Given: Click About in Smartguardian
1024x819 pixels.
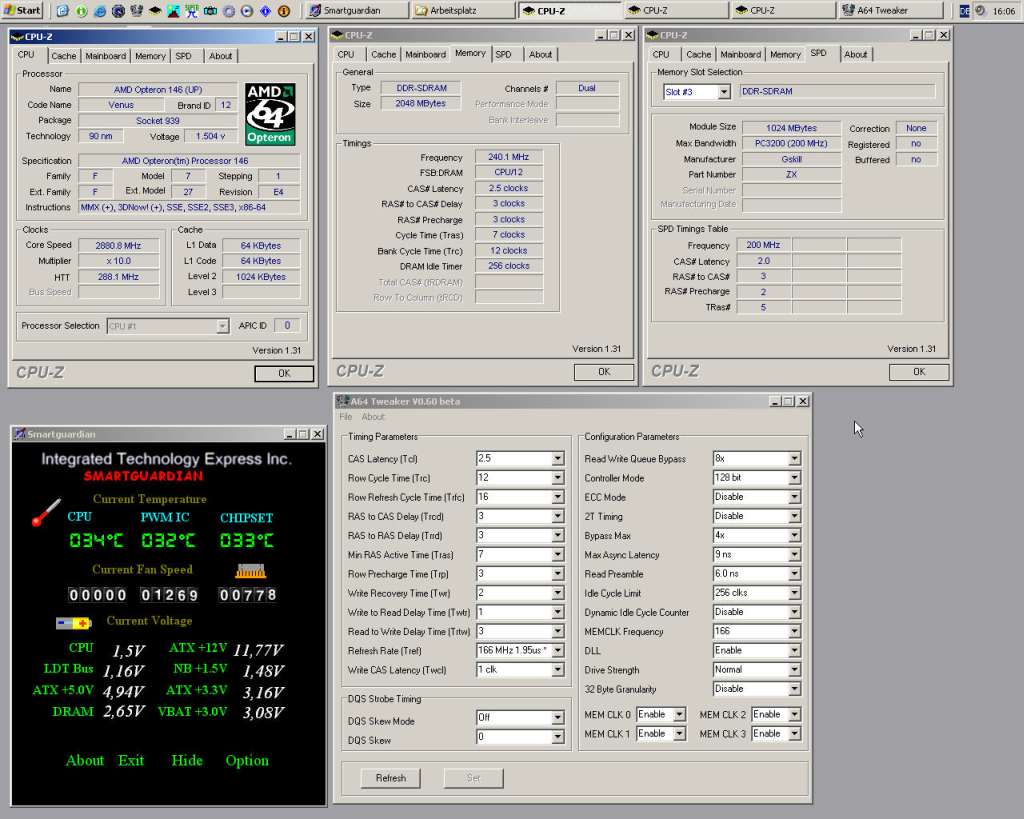Looking at the screenshot, I should click(85, 760).
